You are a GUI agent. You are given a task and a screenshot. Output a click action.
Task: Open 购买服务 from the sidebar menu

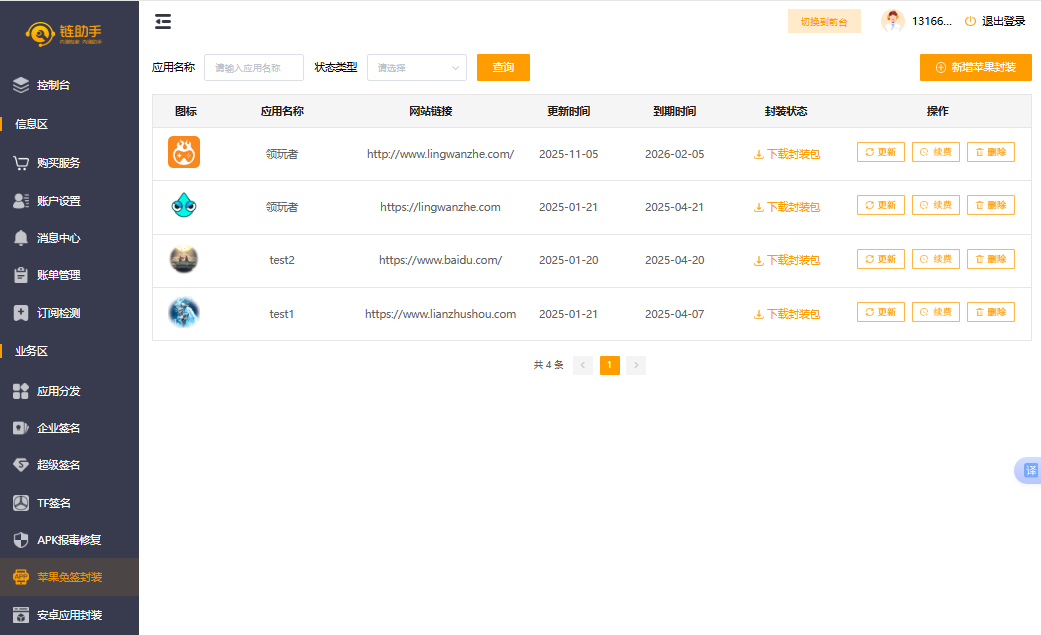(58, 163)
